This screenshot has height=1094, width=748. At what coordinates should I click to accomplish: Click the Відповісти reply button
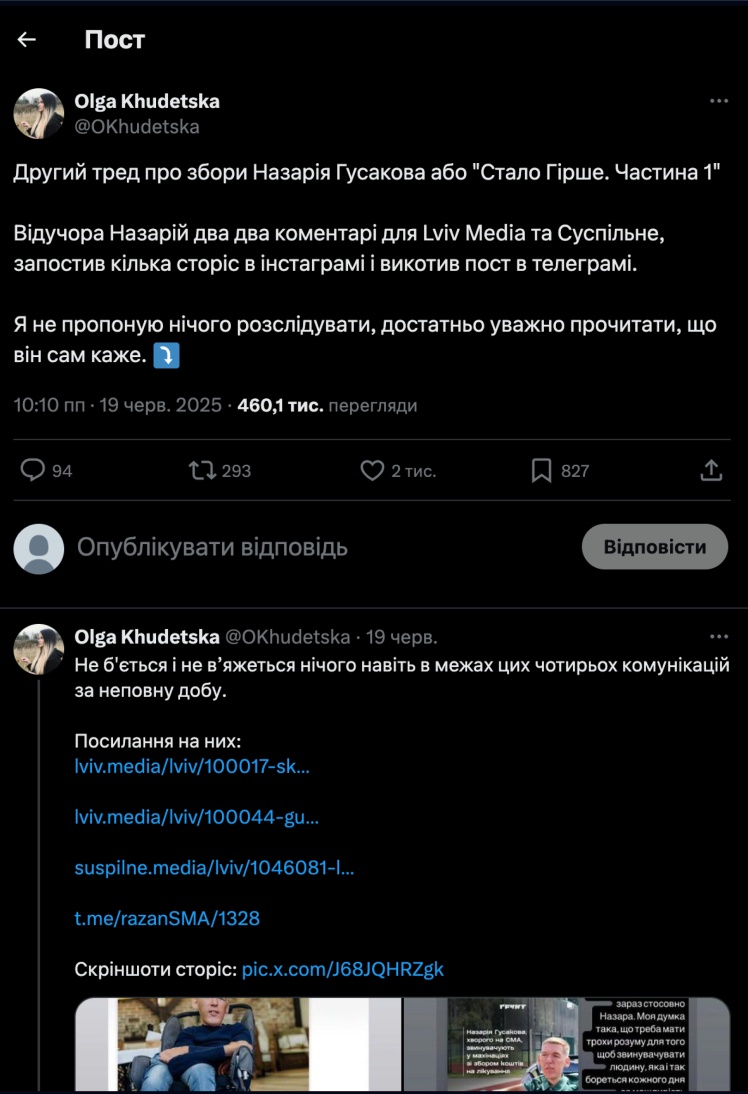[654, 547]
